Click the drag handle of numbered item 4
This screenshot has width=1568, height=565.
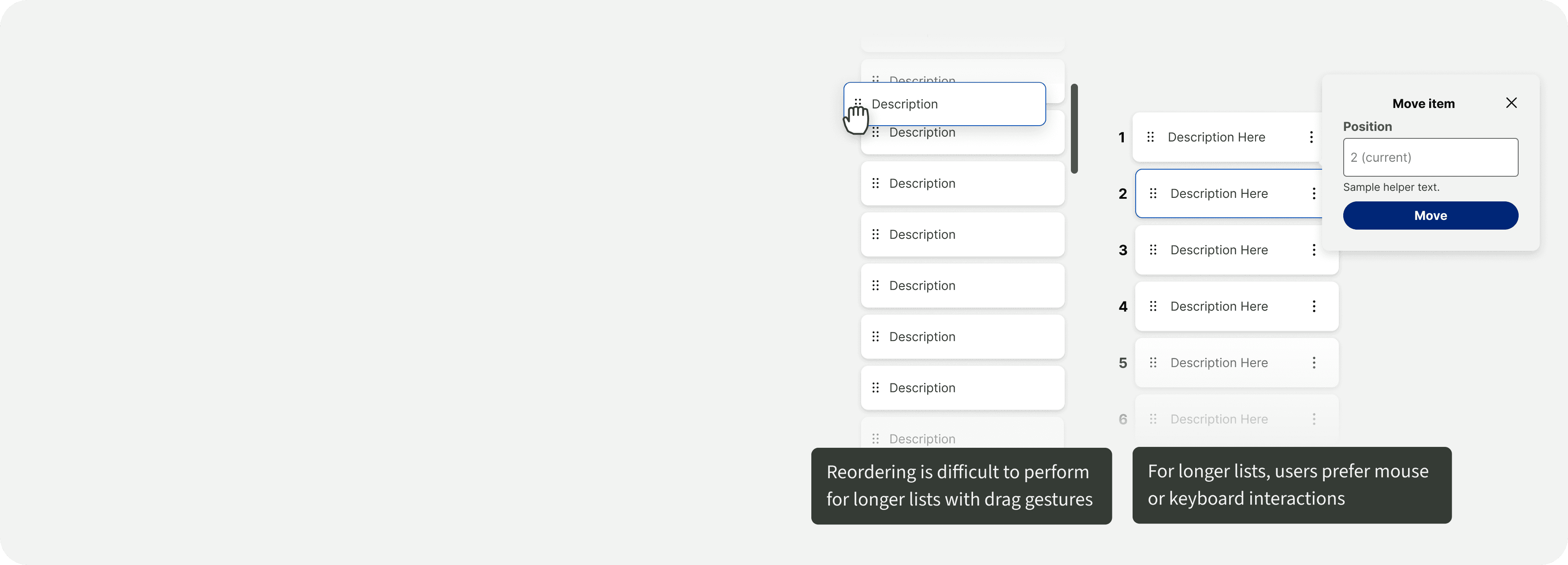(x=1153, y=306)
